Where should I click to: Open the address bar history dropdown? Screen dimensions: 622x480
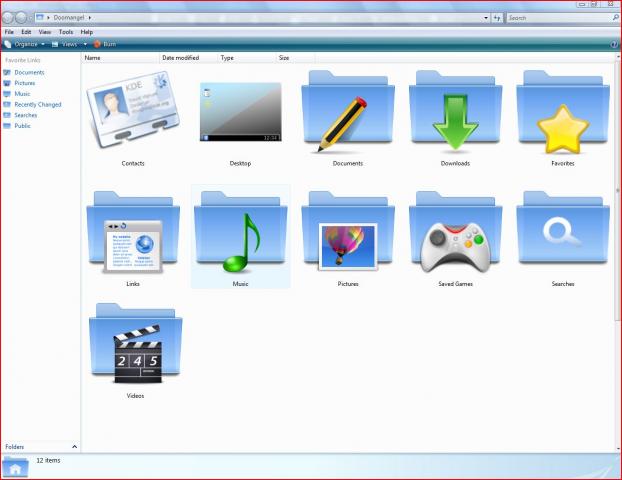[485, 18]
